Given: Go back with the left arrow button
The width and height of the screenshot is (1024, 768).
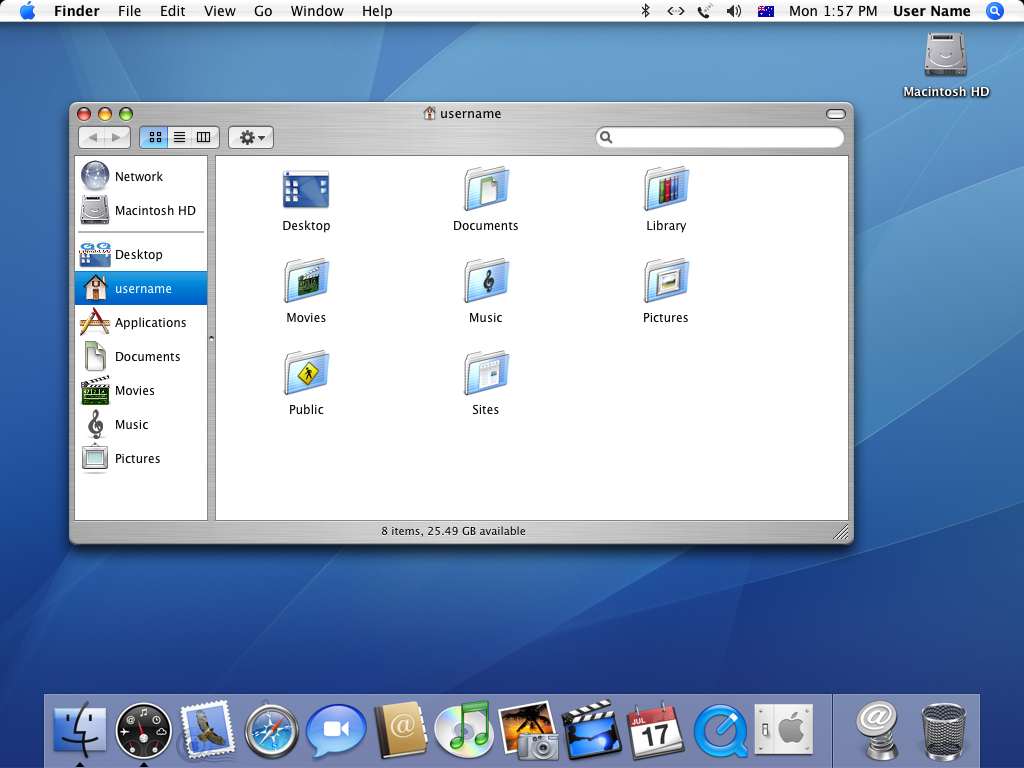Looking at the screenshot, I should pos(92,137).
